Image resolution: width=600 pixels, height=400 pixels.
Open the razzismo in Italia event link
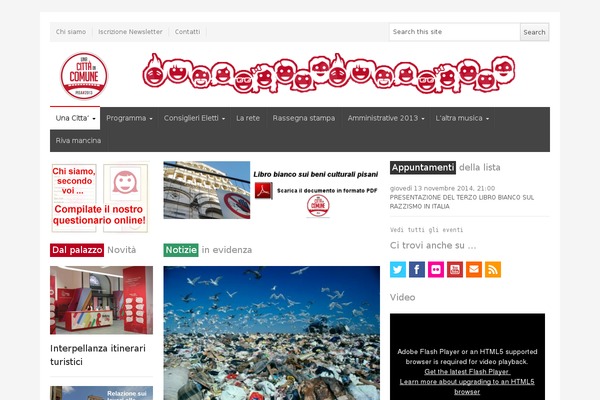462,202
